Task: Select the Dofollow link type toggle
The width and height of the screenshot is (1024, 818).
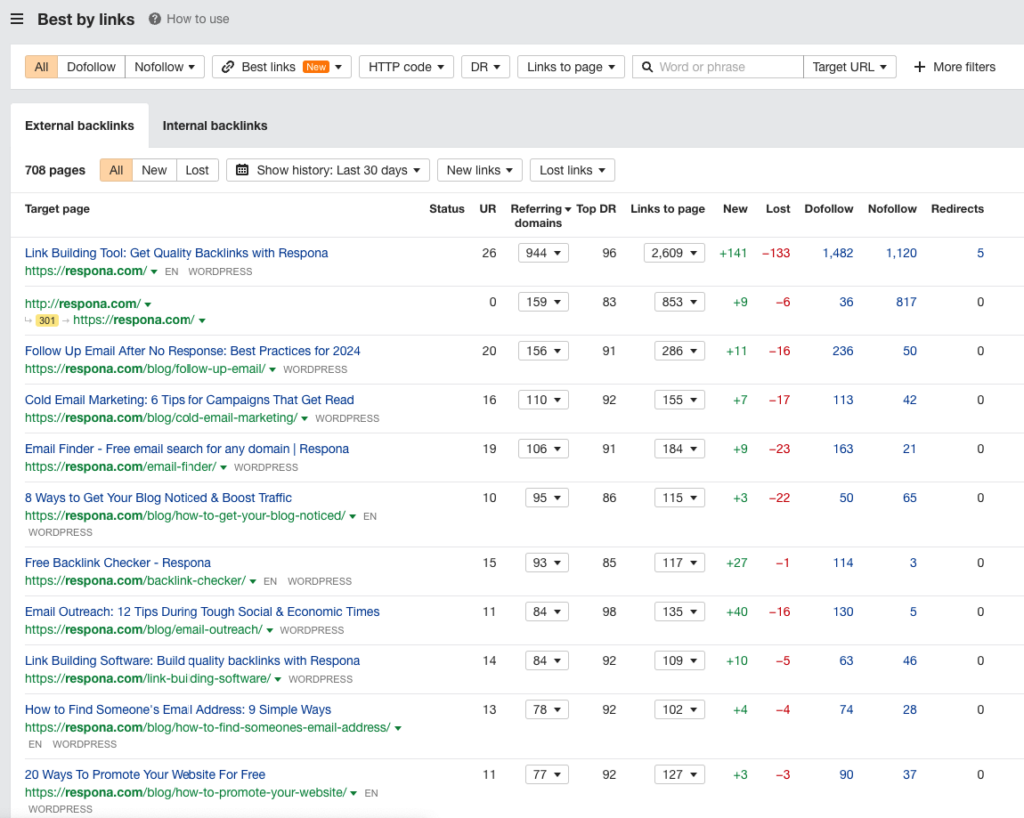Action: pyautogui.click(x=91, y=67)
